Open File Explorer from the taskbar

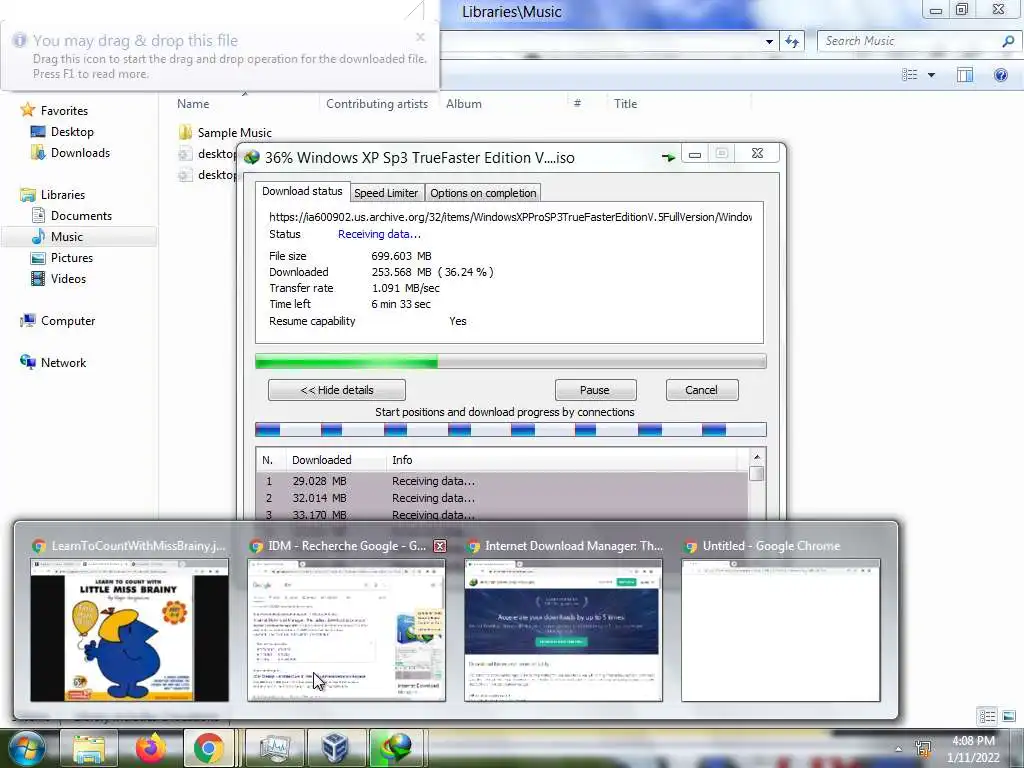point(88,748)
